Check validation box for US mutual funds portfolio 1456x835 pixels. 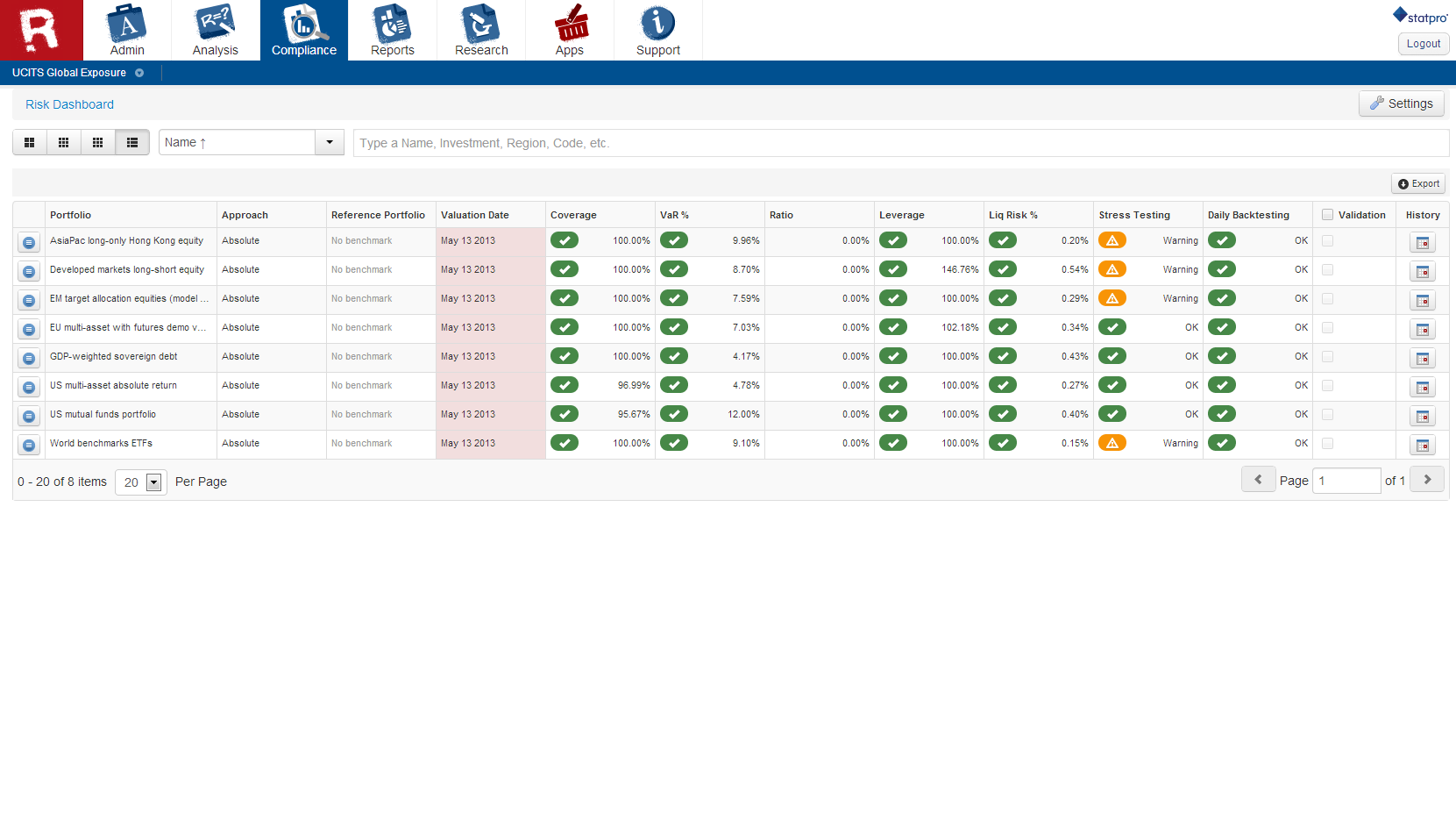point(1327,414)
